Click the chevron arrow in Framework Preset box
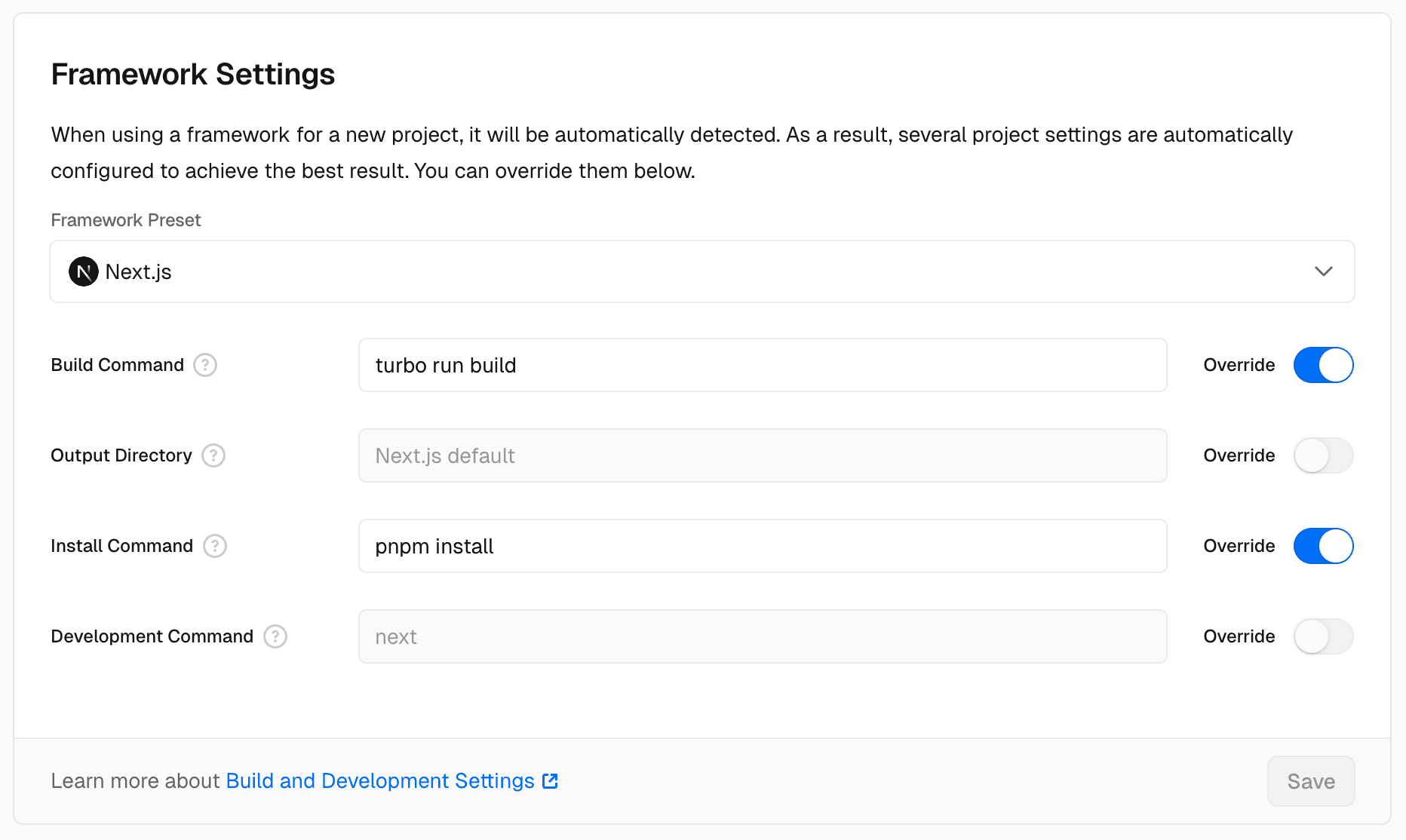Viewport: 1406px width, 840px height. point(1323,271)
